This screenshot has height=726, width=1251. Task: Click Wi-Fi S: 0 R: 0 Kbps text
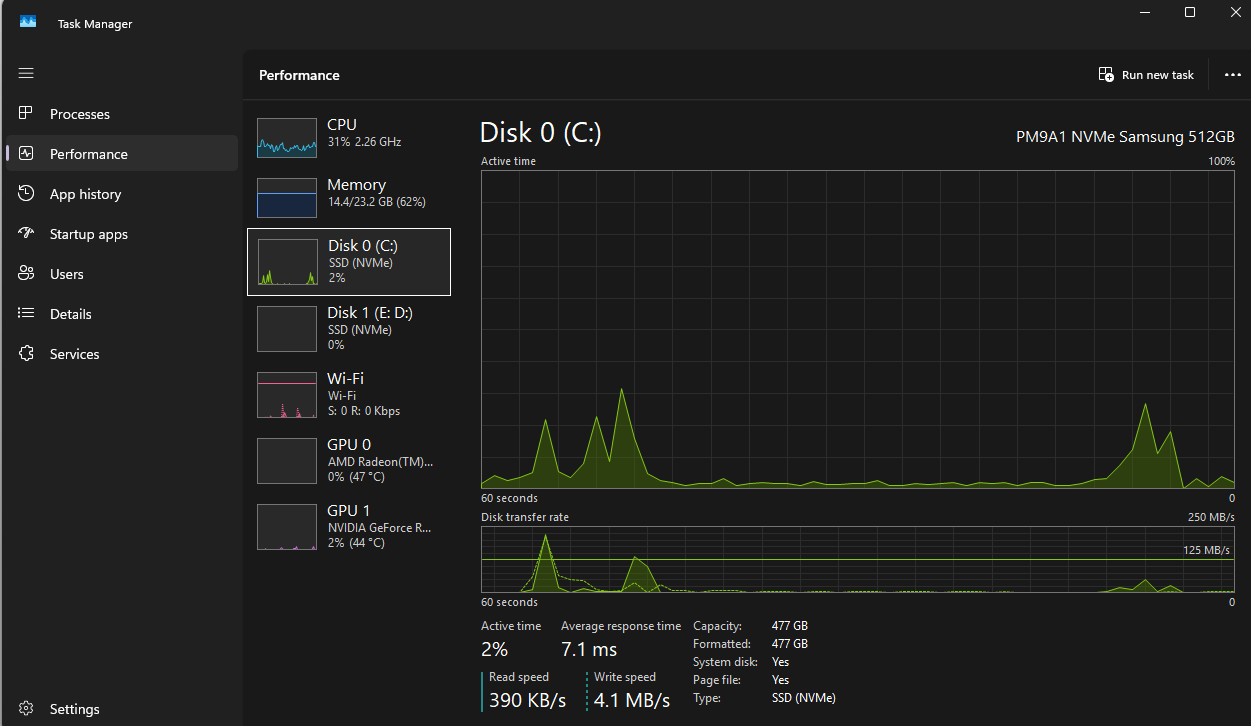pos(364,411)
